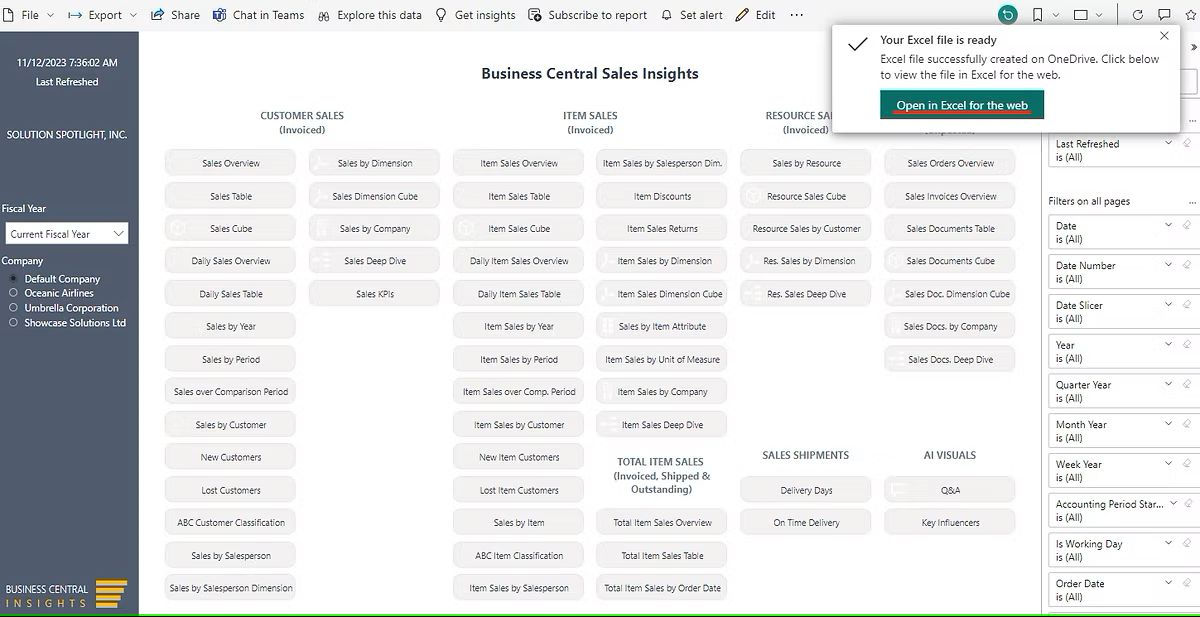
Task: Expand the Bookmarks dropdown chevron
Action: click(1057, 15)
